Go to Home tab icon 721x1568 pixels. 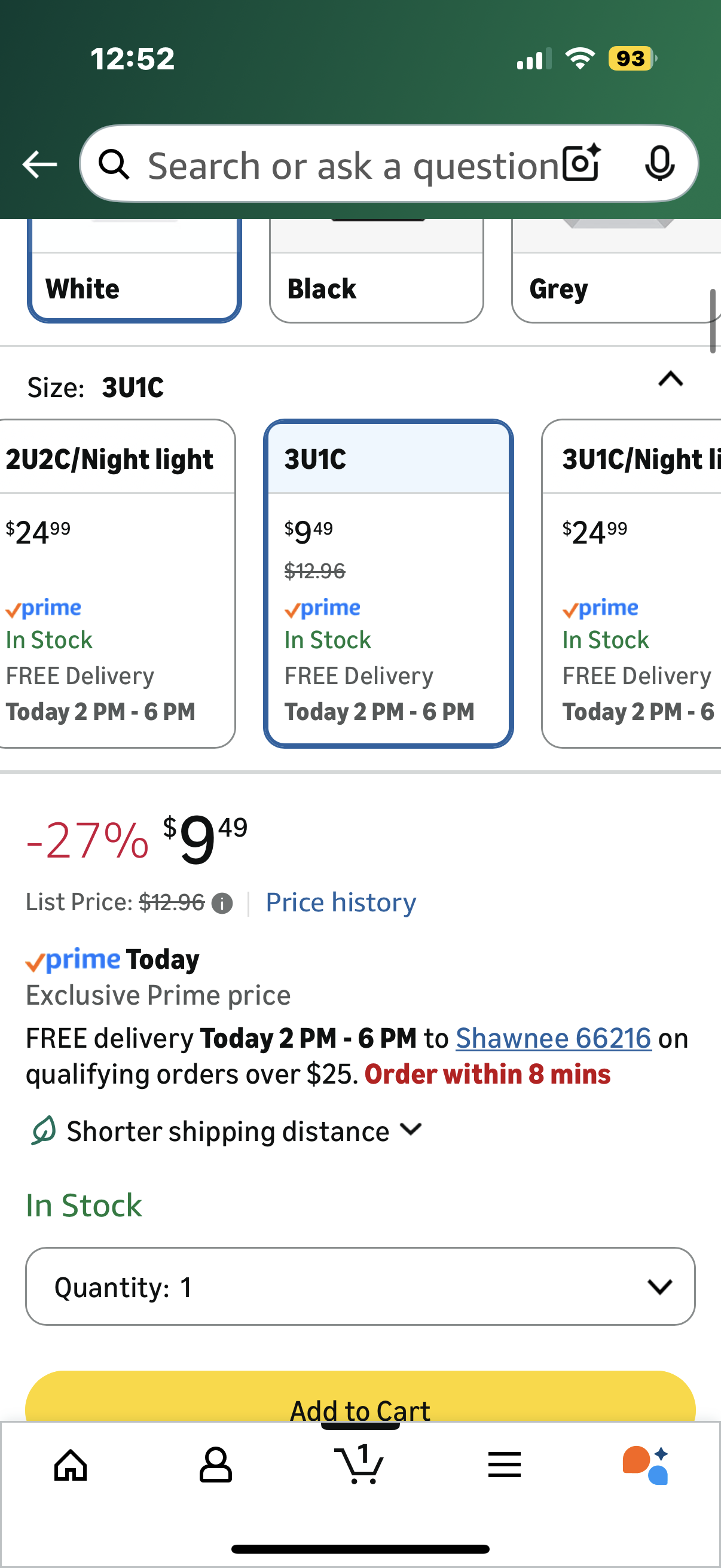[71, 1465]
